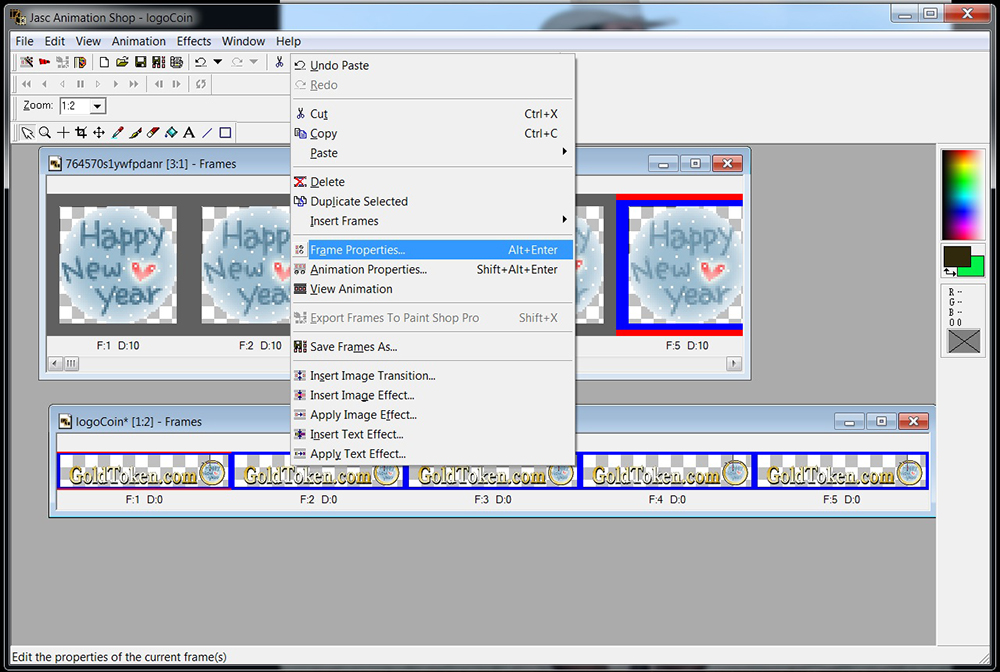The image size is (1000, 672).
Task: Activate the Text tool
Action: coord(189,132)
